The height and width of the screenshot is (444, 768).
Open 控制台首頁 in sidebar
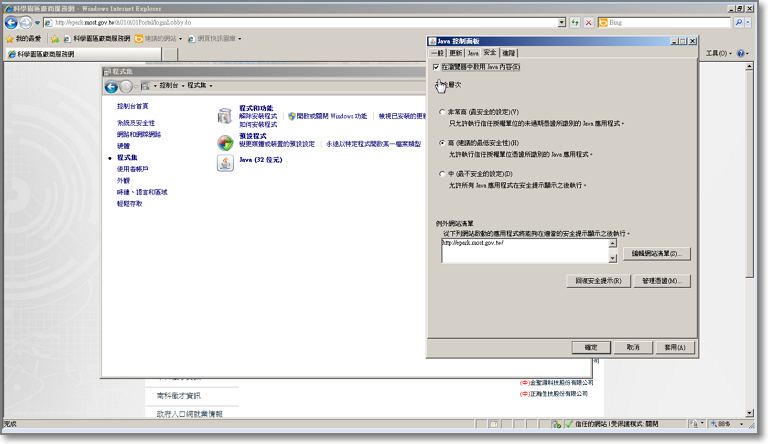click(132, 106)
